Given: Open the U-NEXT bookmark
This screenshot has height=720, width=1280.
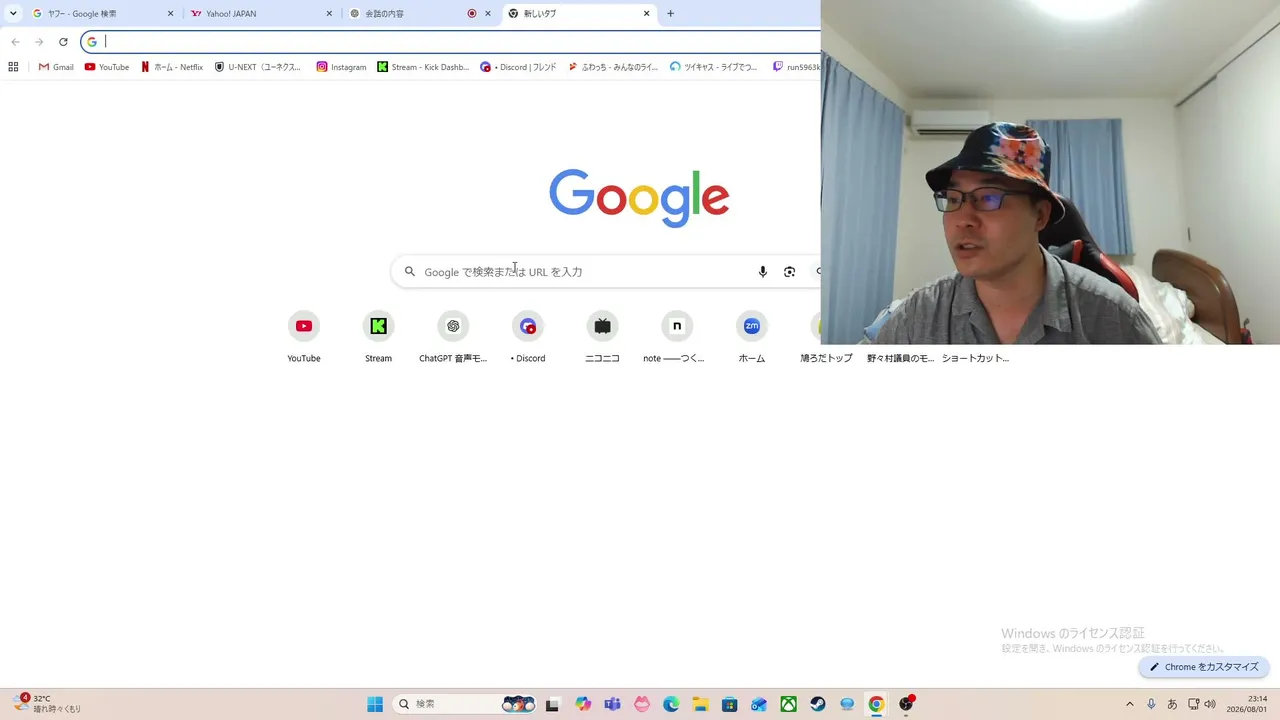Looking at the screenshot, I should point(258,67).
